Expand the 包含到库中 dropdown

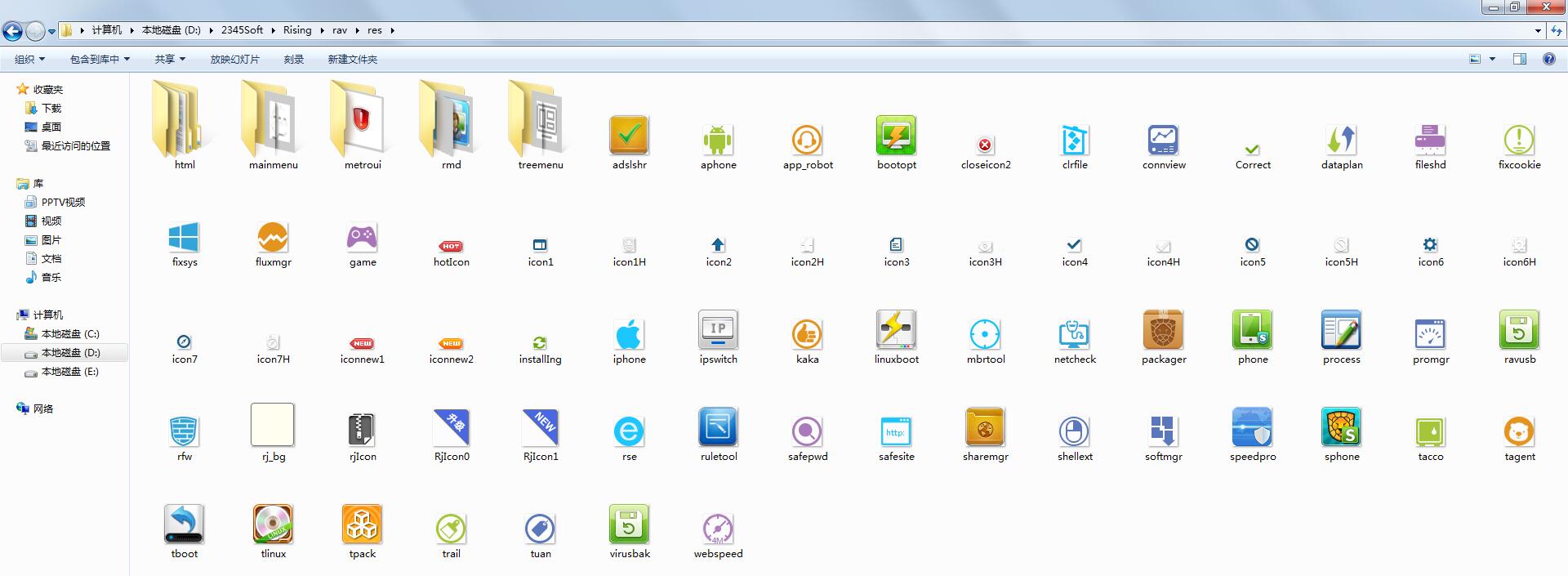click(x=100, y=59)
